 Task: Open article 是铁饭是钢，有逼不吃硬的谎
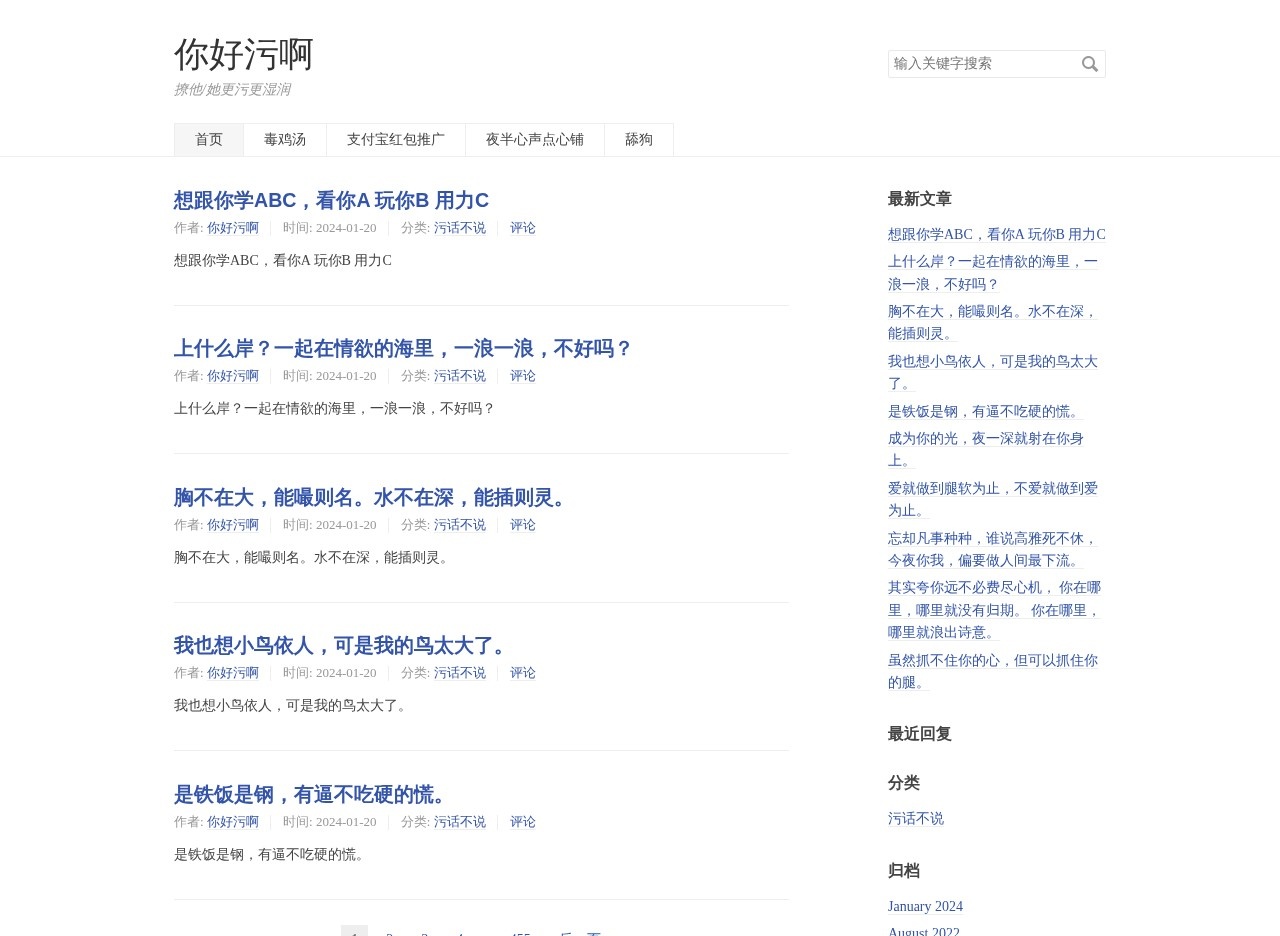(313, 794)
